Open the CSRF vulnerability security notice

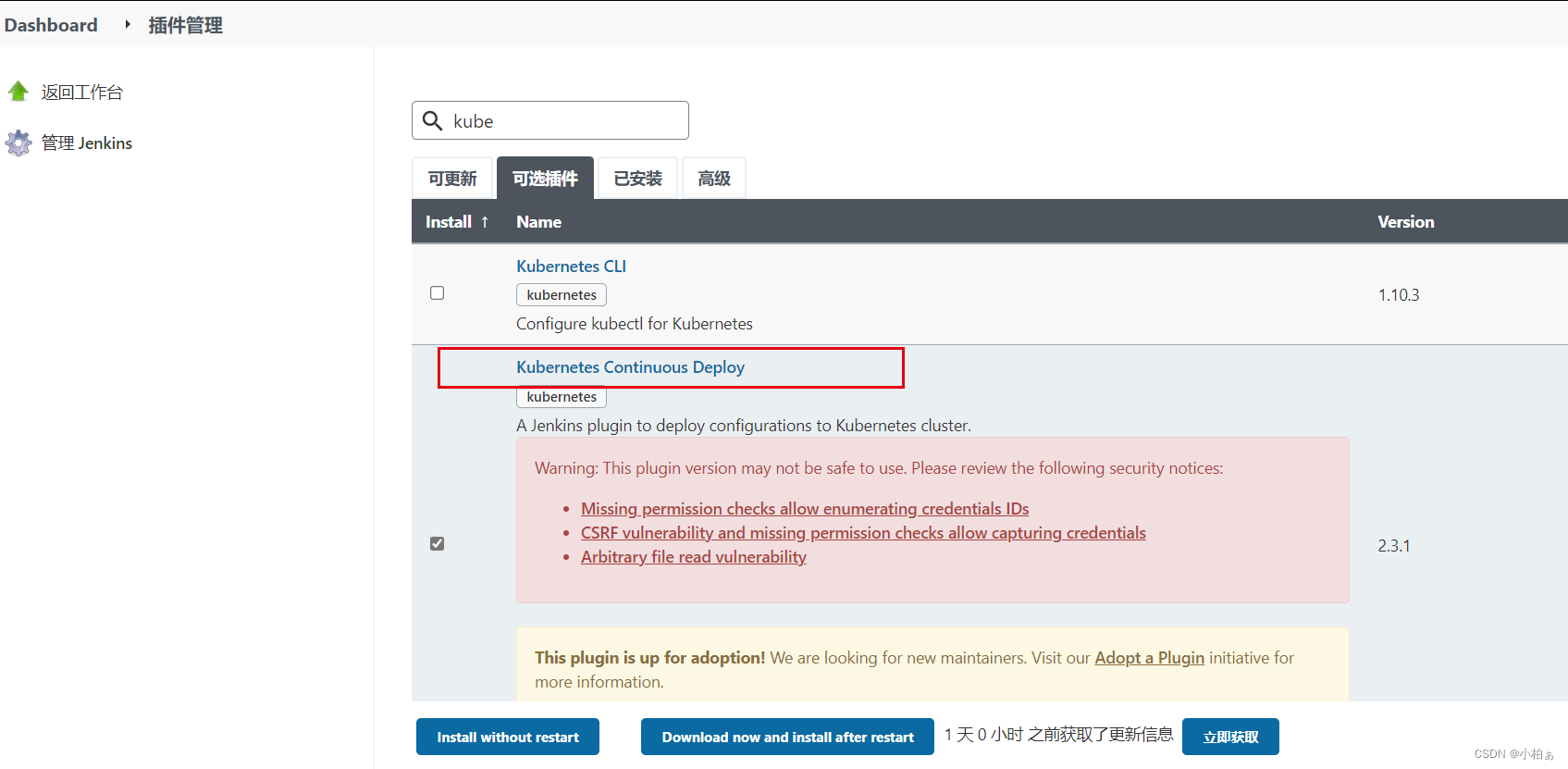tap(863, 533)
